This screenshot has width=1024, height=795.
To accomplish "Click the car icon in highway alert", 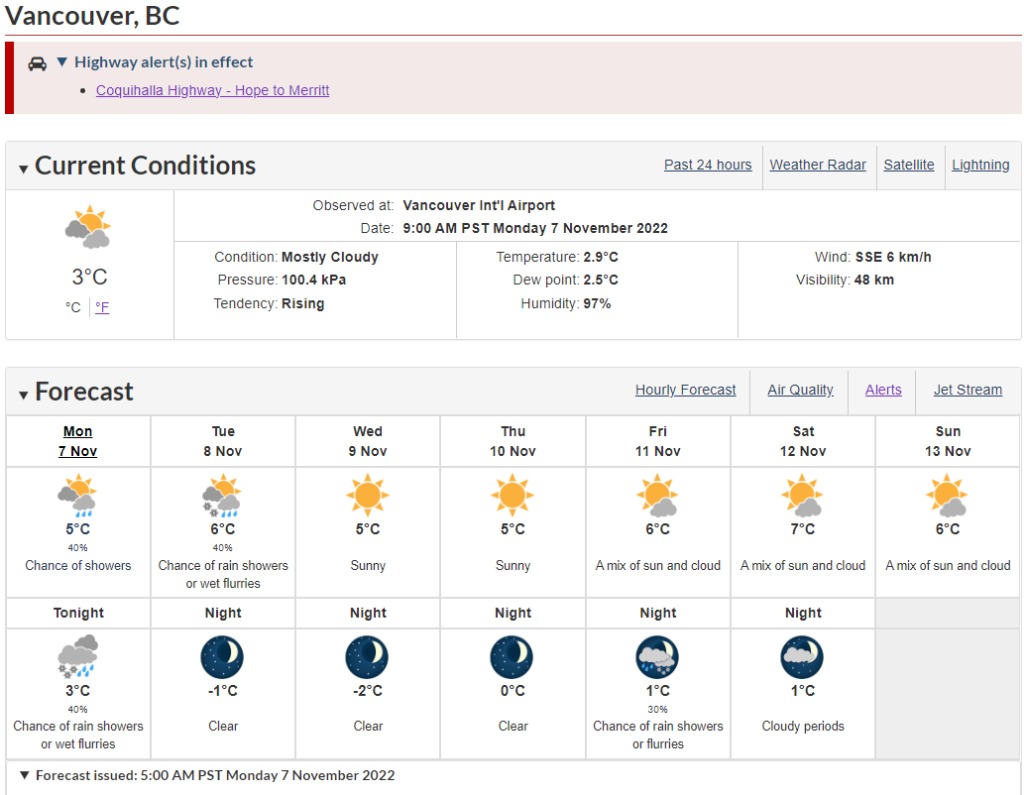I will [37, 63].
